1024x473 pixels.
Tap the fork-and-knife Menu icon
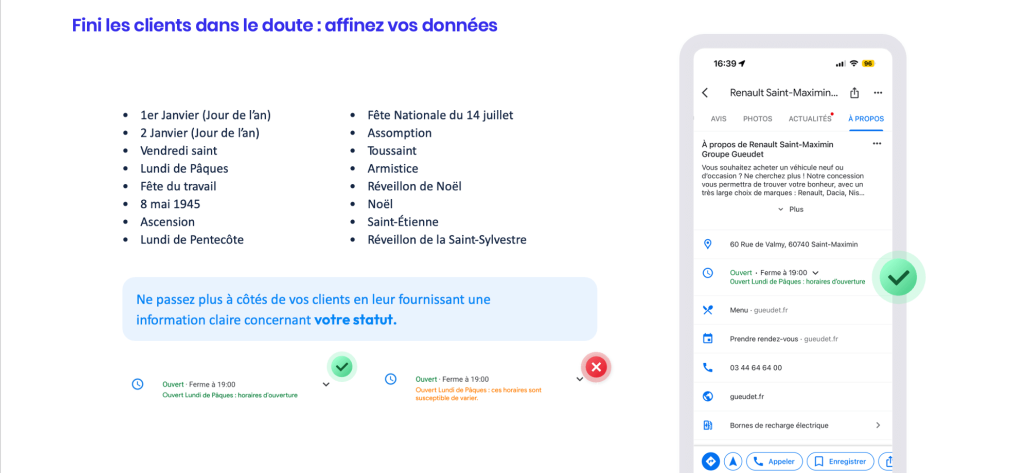coord(707,310)
